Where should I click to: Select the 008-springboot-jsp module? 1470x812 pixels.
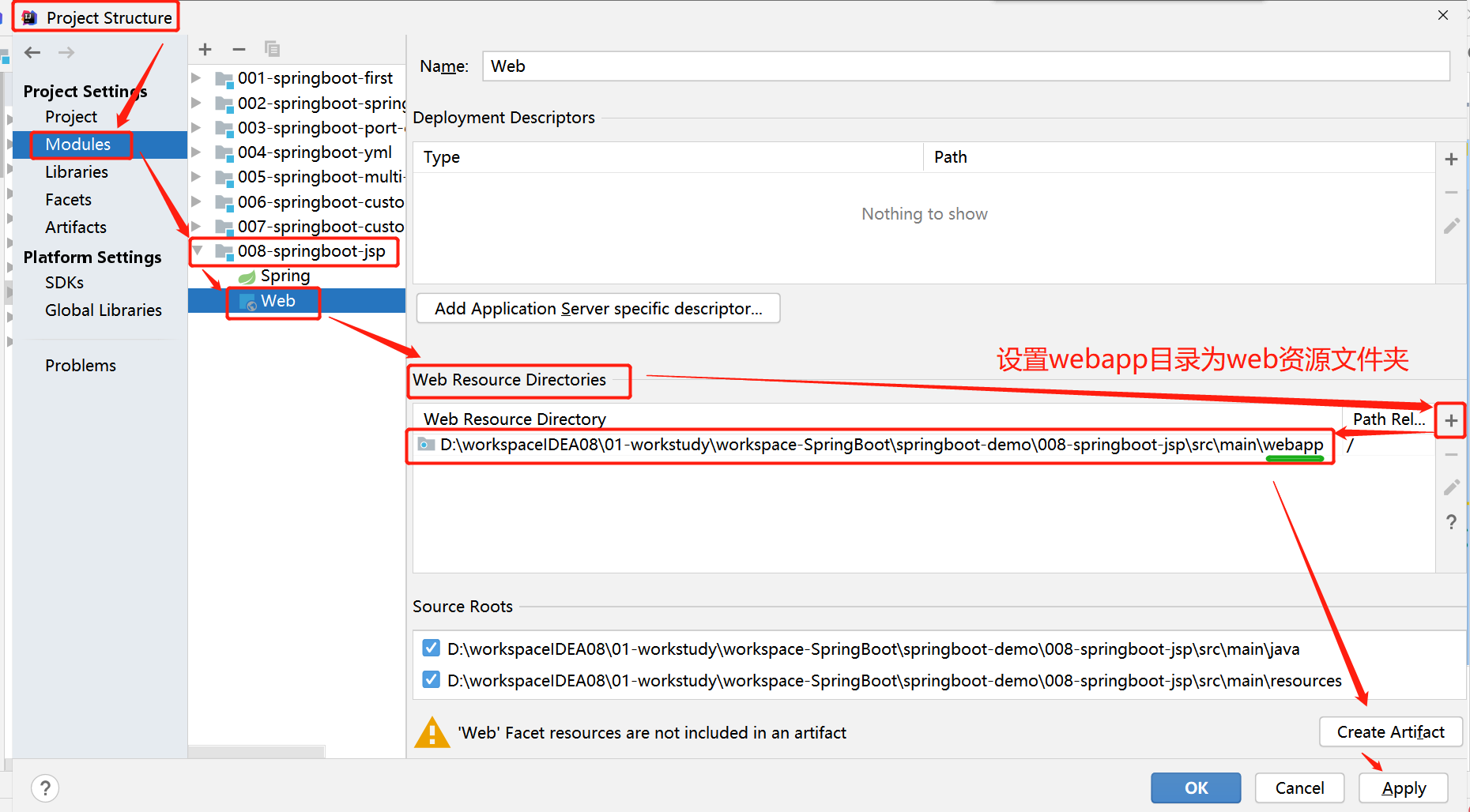coord(311,251)
